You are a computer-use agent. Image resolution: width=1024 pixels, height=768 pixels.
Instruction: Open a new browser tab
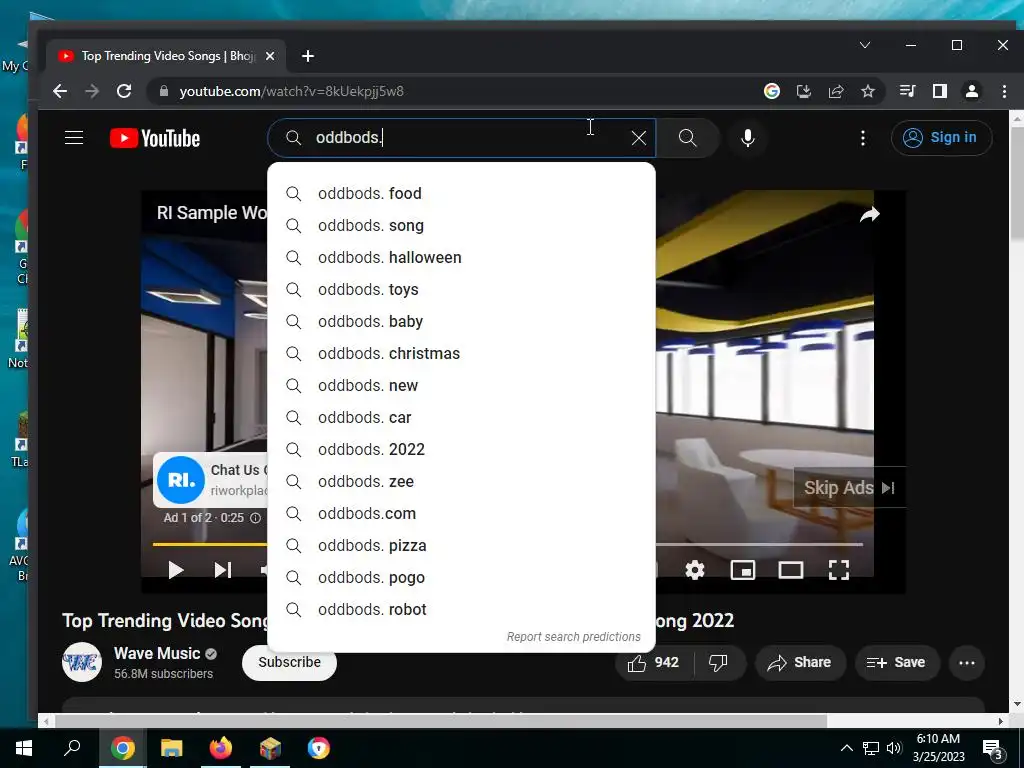pyautogui.click(x=308, y=56)
